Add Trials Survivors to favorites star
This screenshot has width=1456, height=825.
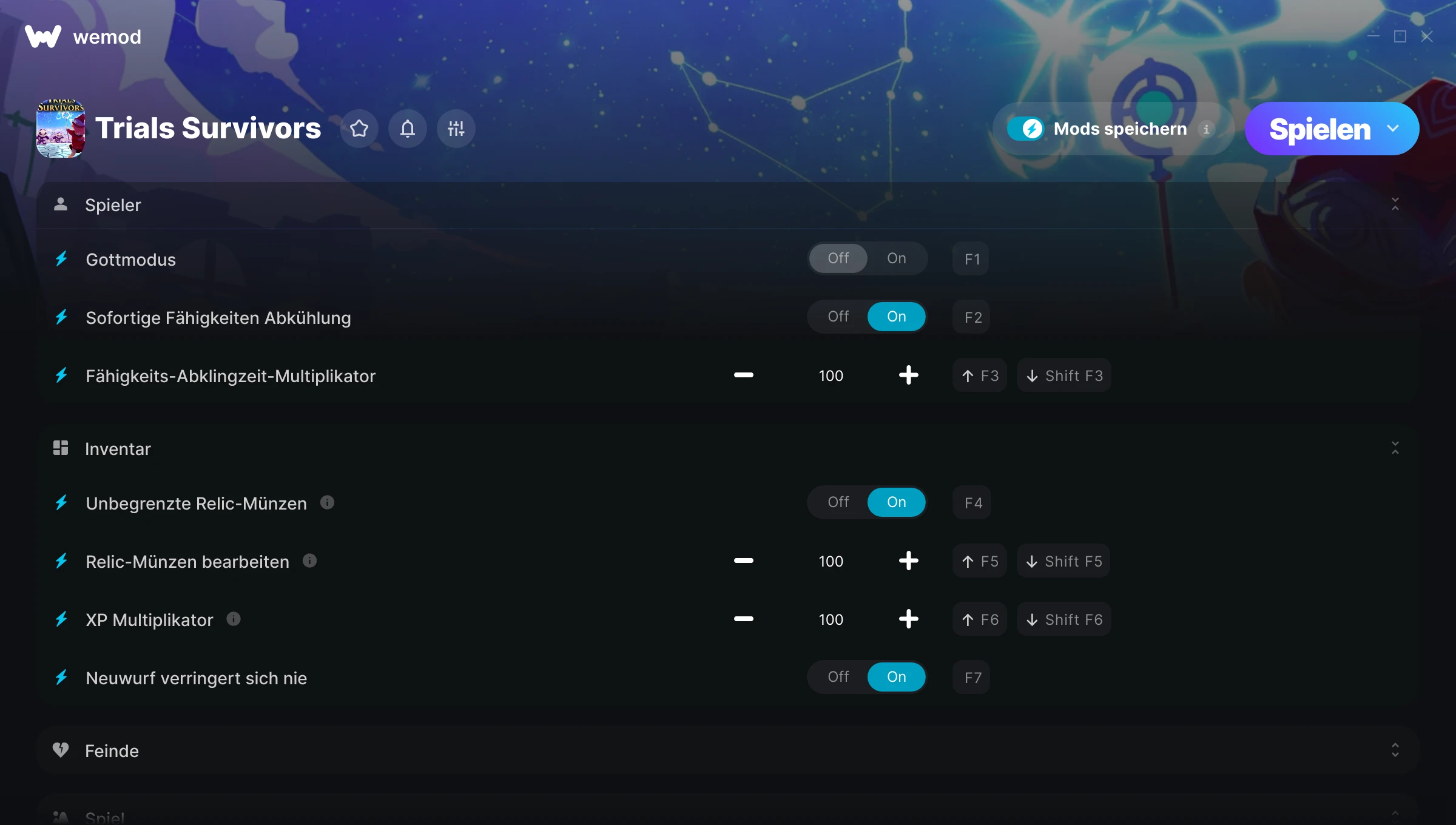[359, 129]
